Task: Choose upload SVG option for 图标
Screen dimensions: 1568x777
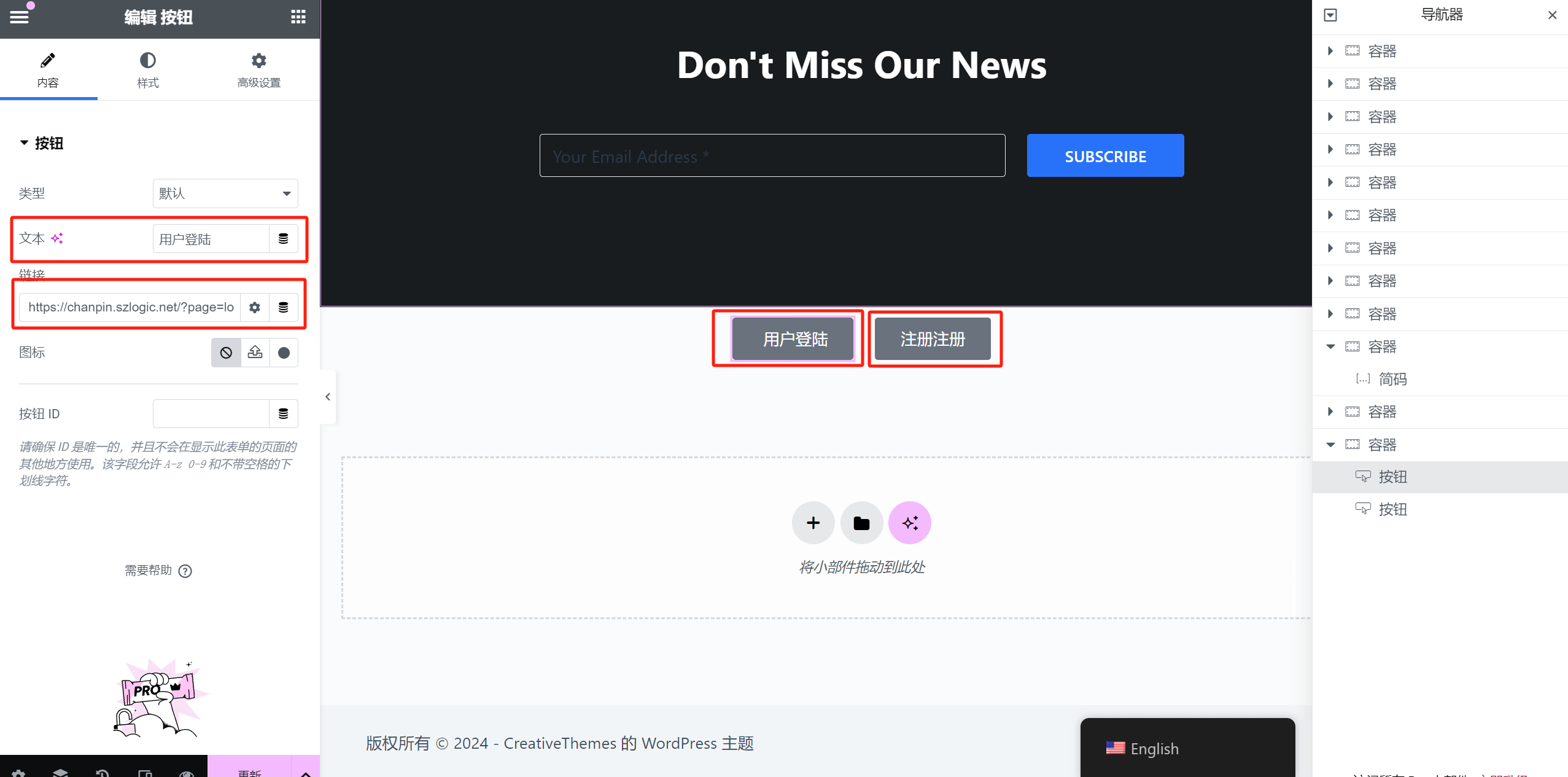Action: (x=255, y=353)
